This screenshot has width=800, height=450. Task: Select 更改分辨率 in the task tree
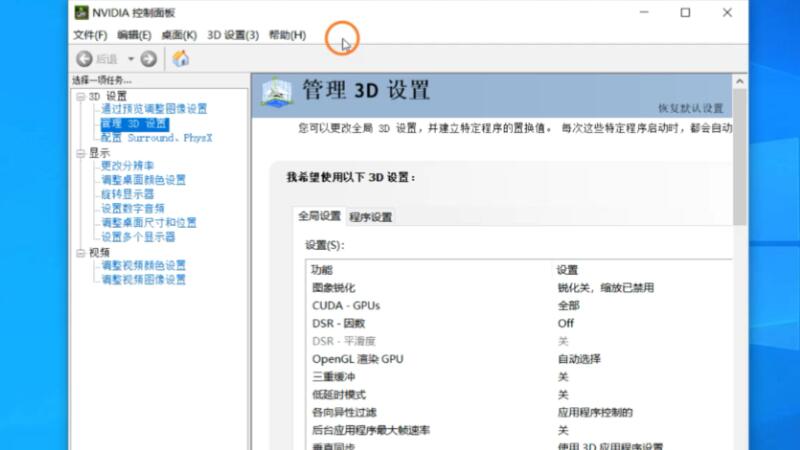click(127, 166)
